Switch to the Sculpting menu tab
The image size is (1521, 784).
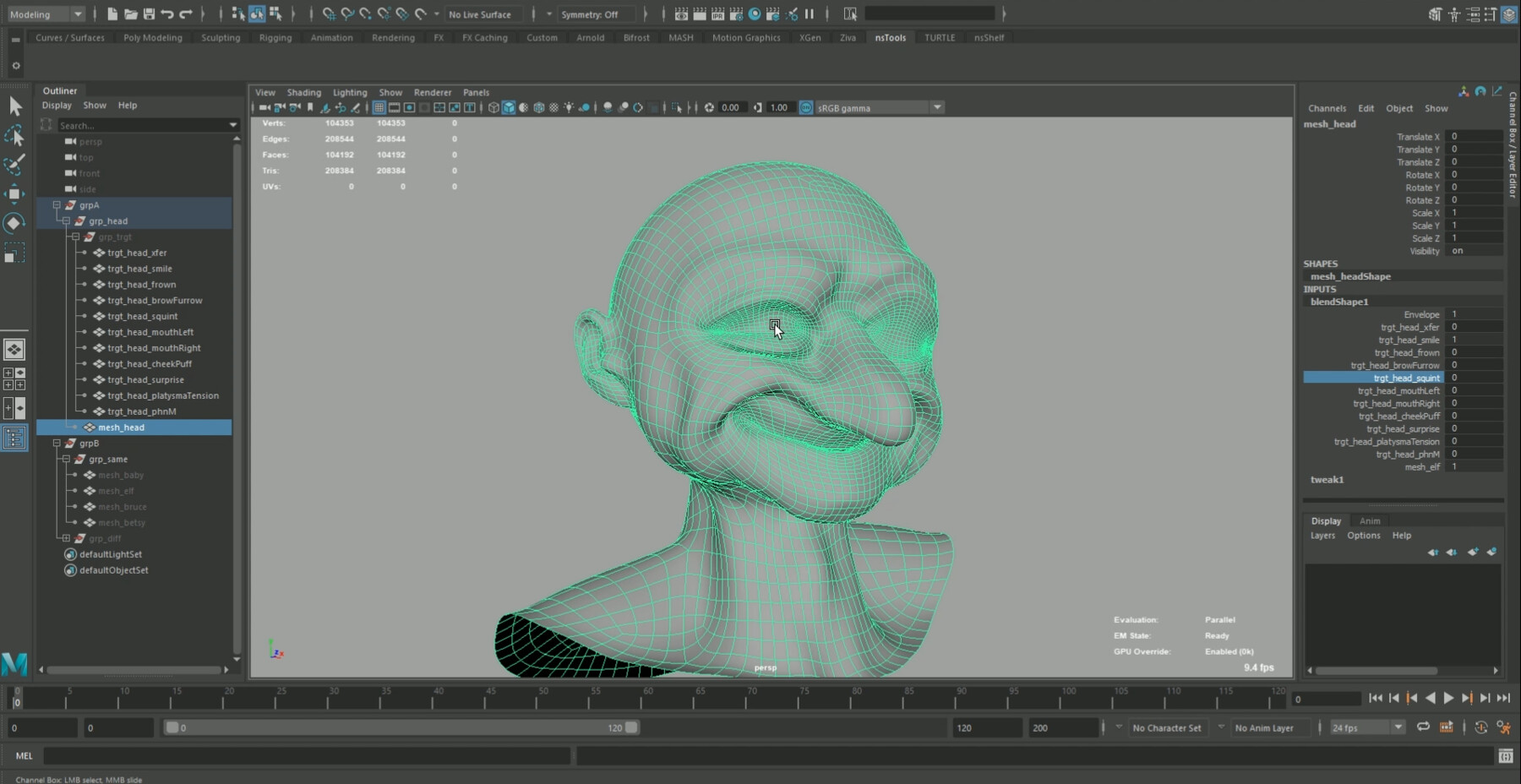coord(221,37)
